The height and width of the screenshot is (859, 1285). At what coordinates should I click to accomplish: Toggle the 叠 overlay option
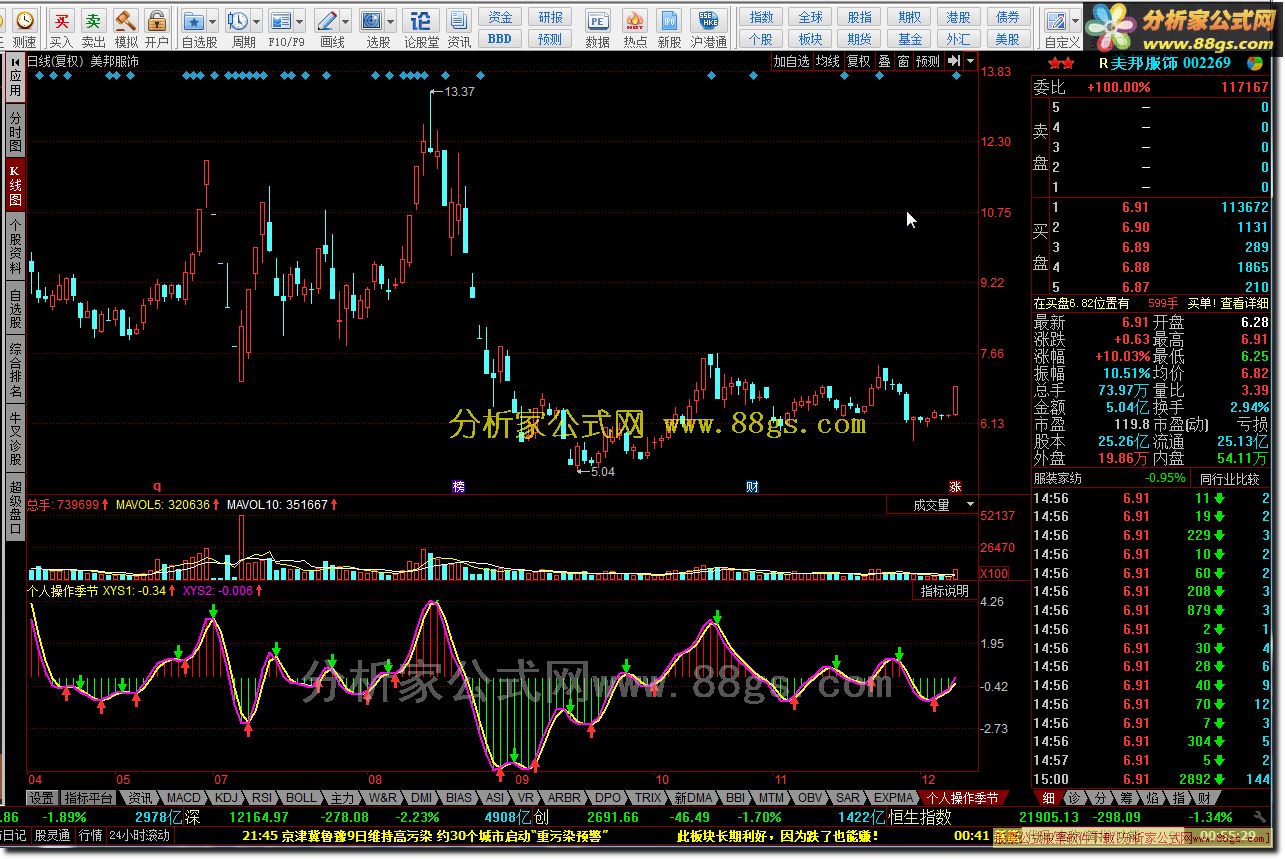884,61
